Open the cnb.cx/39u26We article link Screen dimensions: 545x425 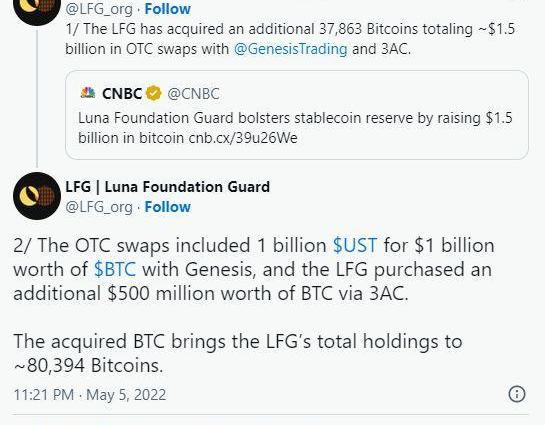243,138
